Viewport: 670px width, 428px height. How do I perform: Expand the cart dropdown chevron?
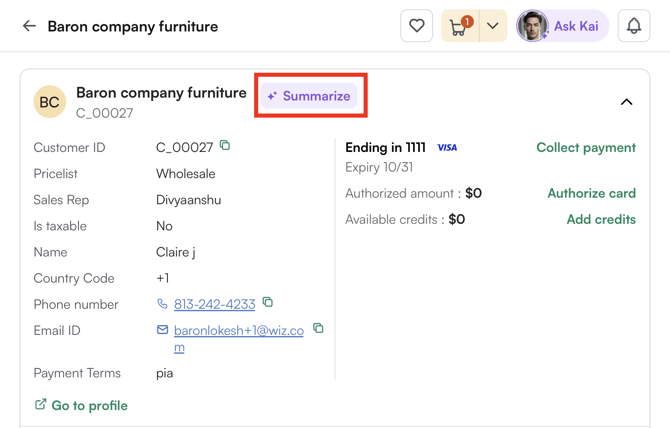pyautogui.click(x=493, y=26)
